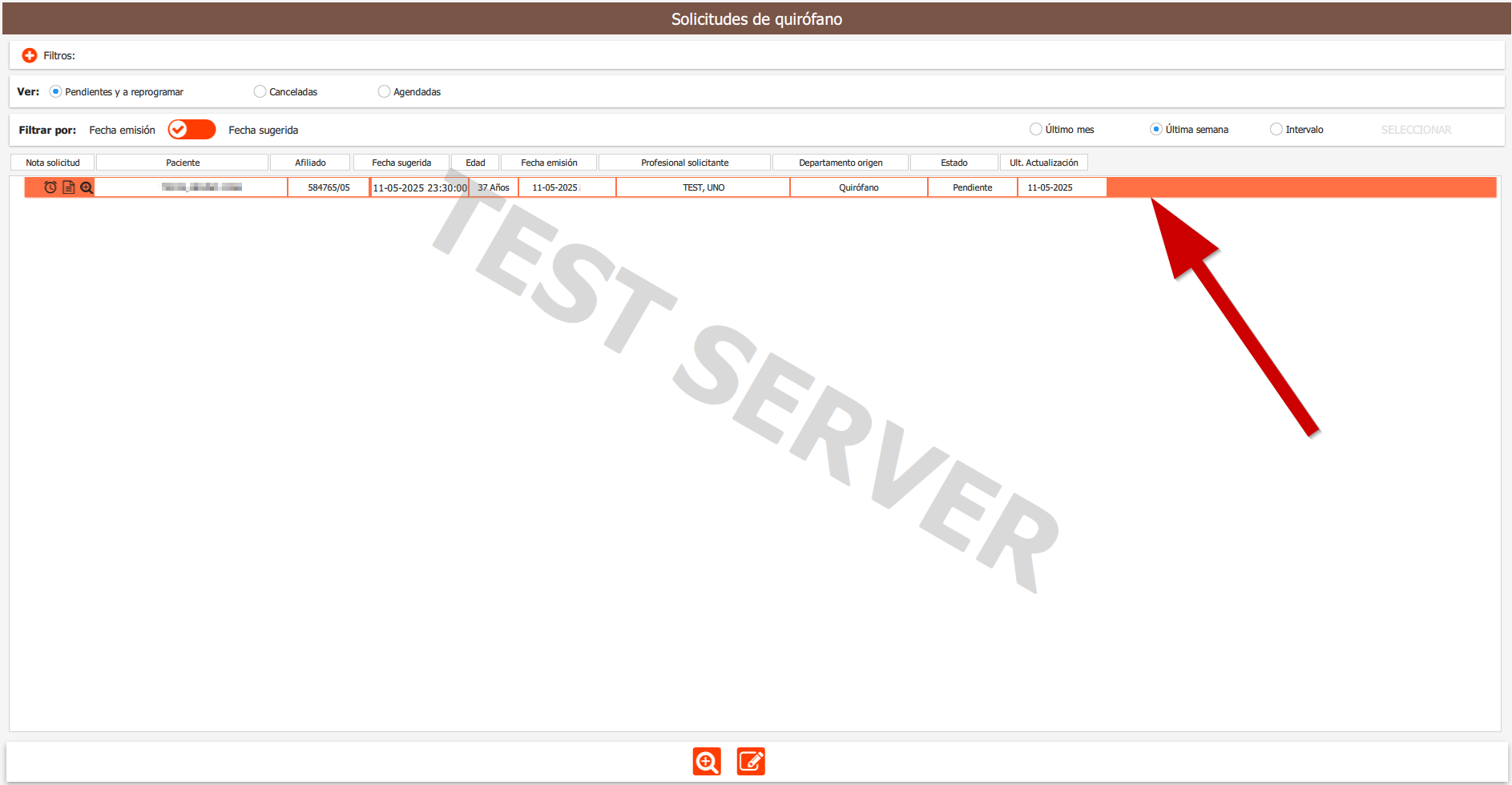Choose the Última semana radio option
1512x785 pixels.
tap(1156, 130)
